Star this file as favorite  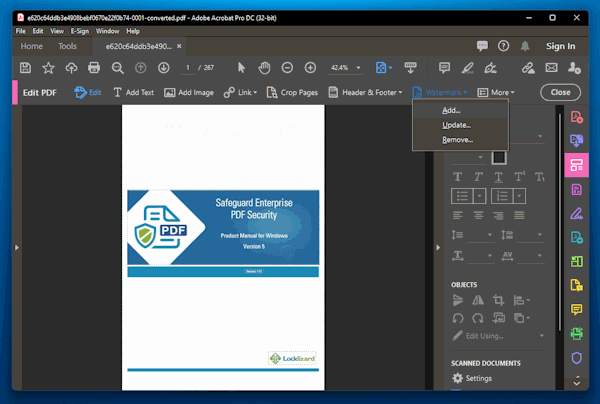coord(48,68)
